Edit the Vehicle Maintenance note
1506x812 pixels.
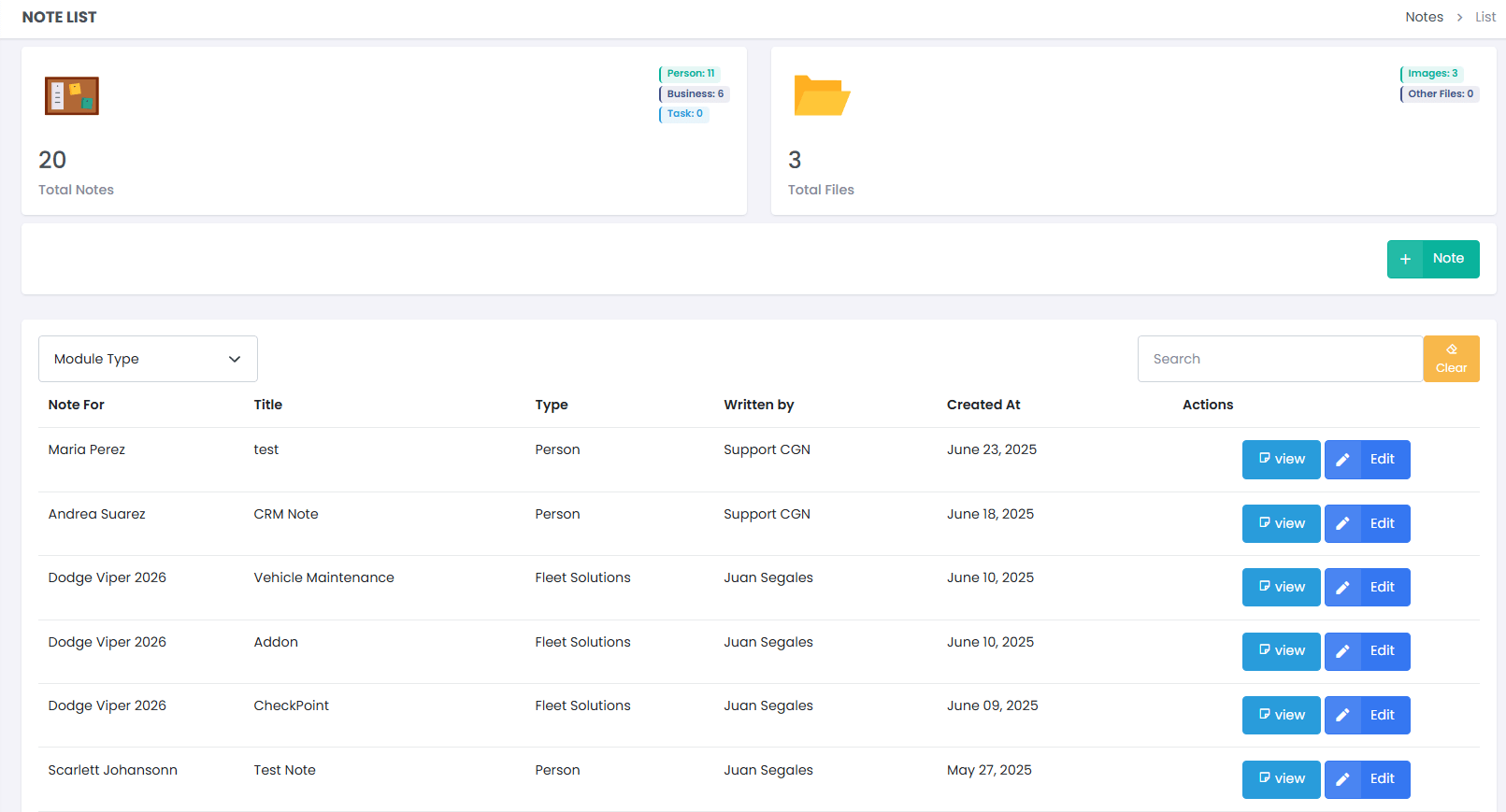point(1367,588)
